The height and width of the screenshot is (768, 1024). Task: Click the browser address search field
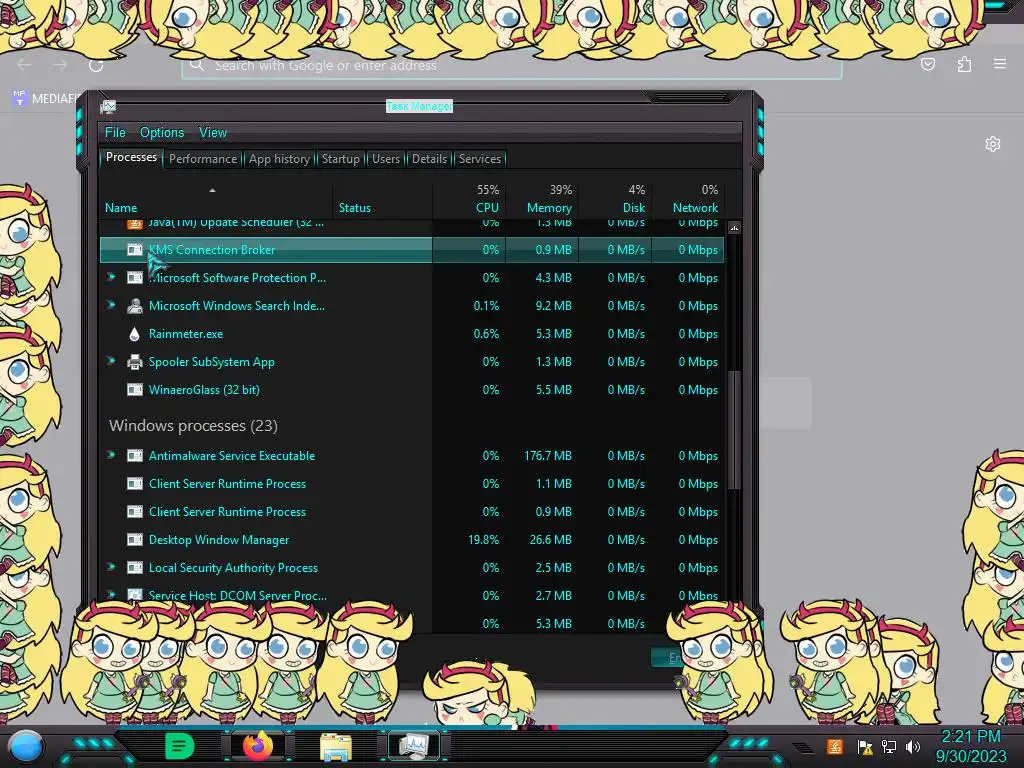(x=511, y=65)
